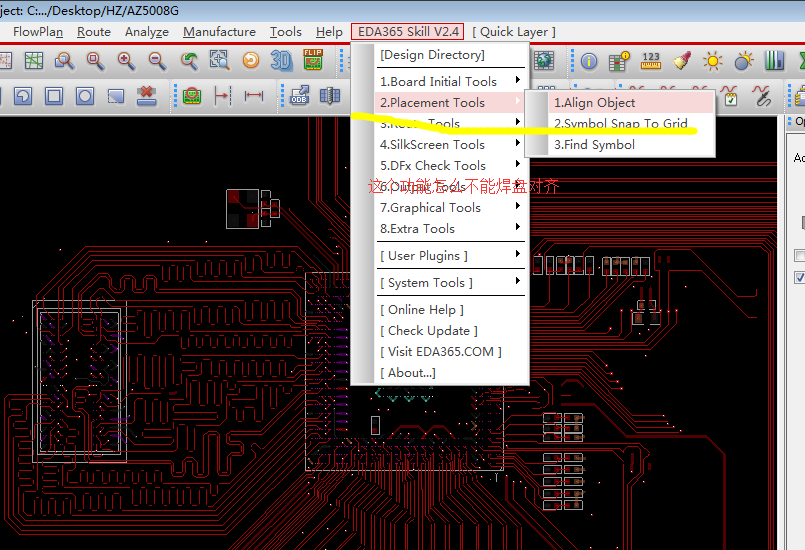
Task: Click the table with info badge icon
Action: click(x=620, y=61)
